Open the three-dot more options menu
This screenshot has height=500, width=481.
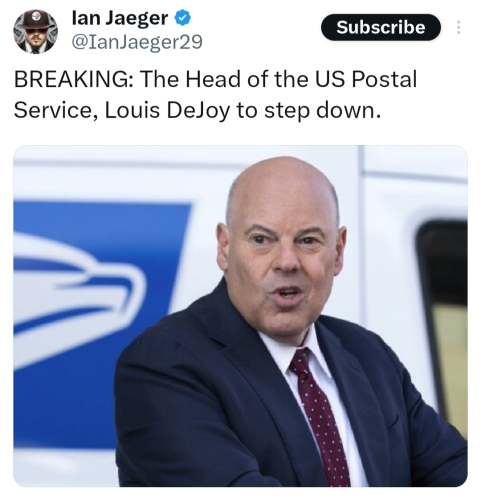(459, 27)
